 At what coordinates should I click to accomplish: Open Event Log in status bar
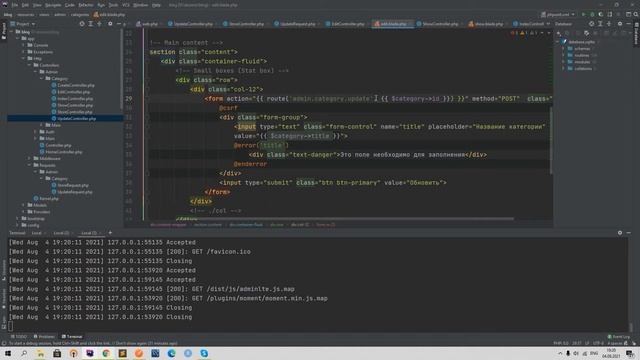[619, 337]
